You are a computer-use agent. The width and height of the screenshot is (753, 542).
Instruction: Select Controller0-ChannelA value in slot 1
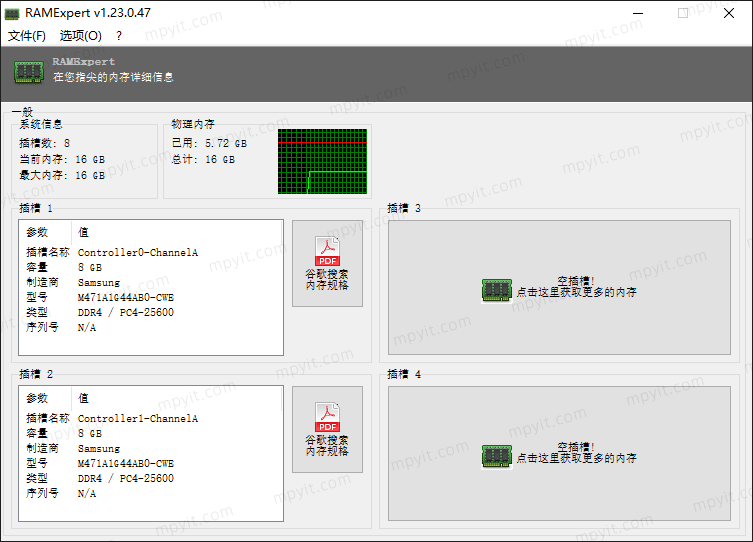[138, 252]
